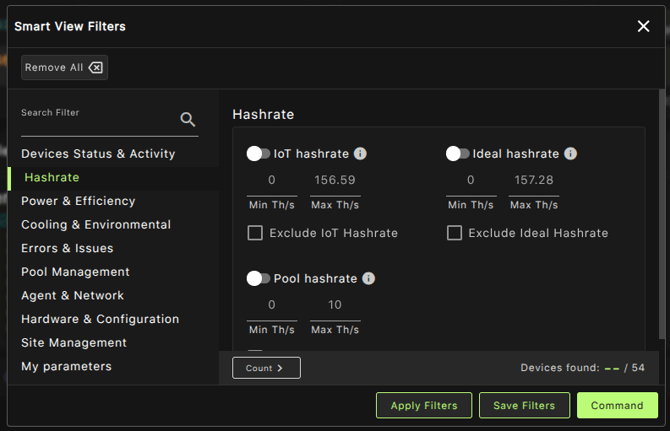
Task: Select Power & Efficiency filter category
Action: click(x=78, y=201)
